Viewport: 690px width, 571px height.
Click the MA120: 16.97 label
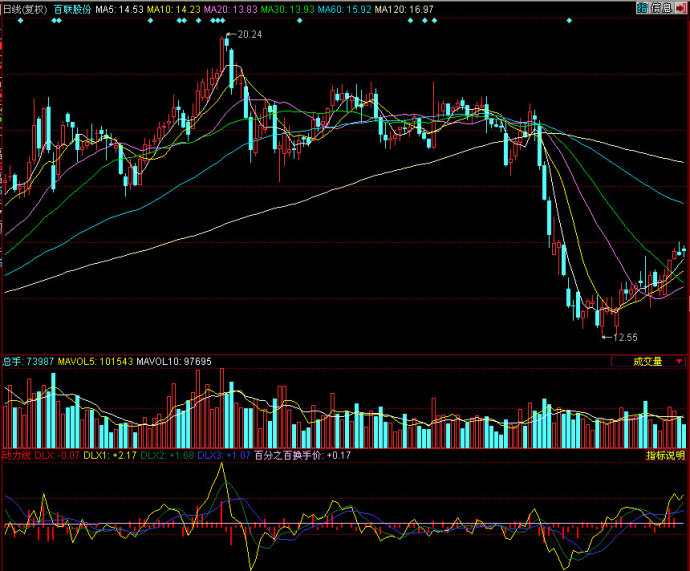[x=404, y=9]
